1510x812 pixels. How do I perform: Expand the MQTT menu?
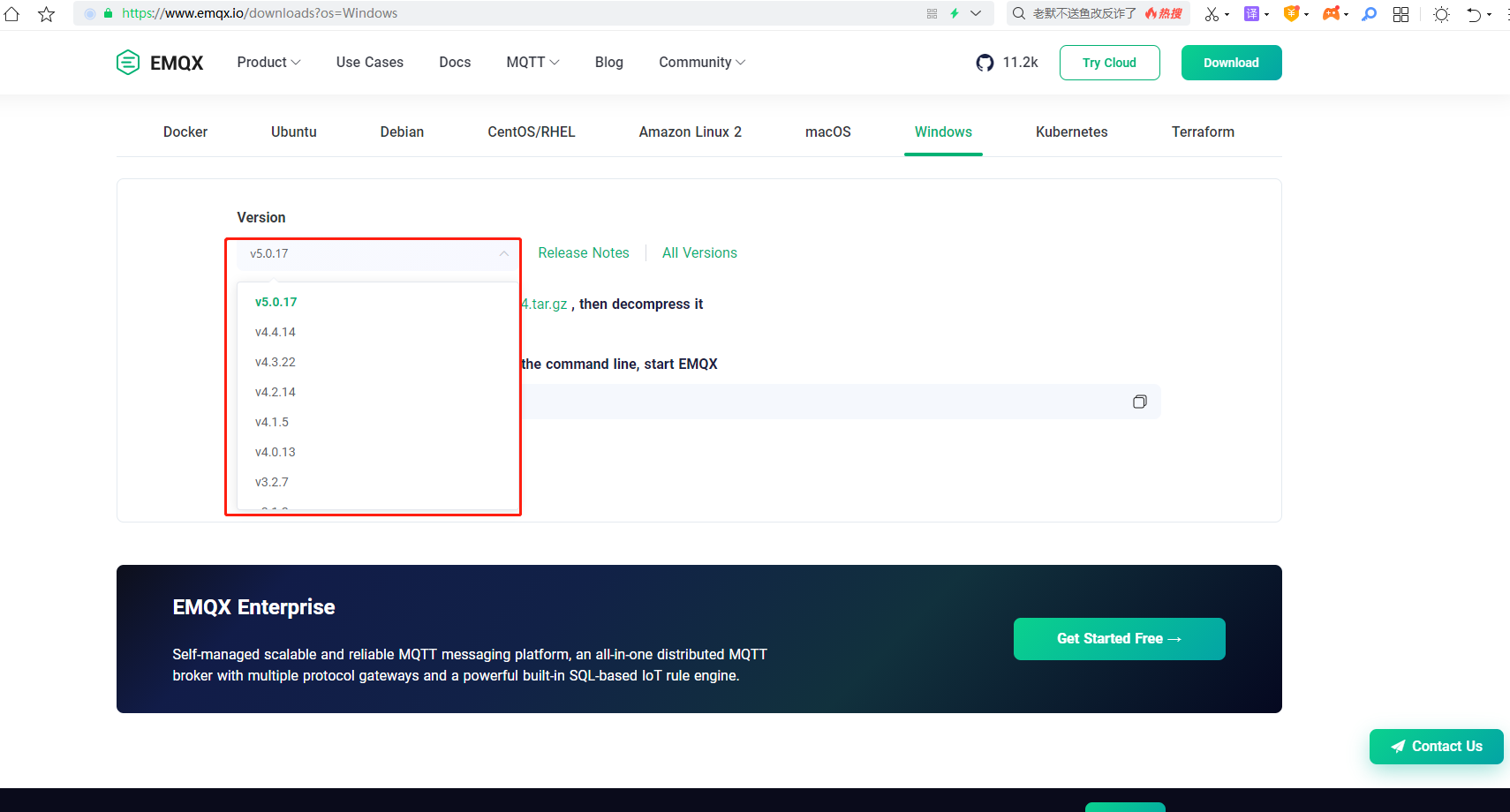tap(532, 63)
